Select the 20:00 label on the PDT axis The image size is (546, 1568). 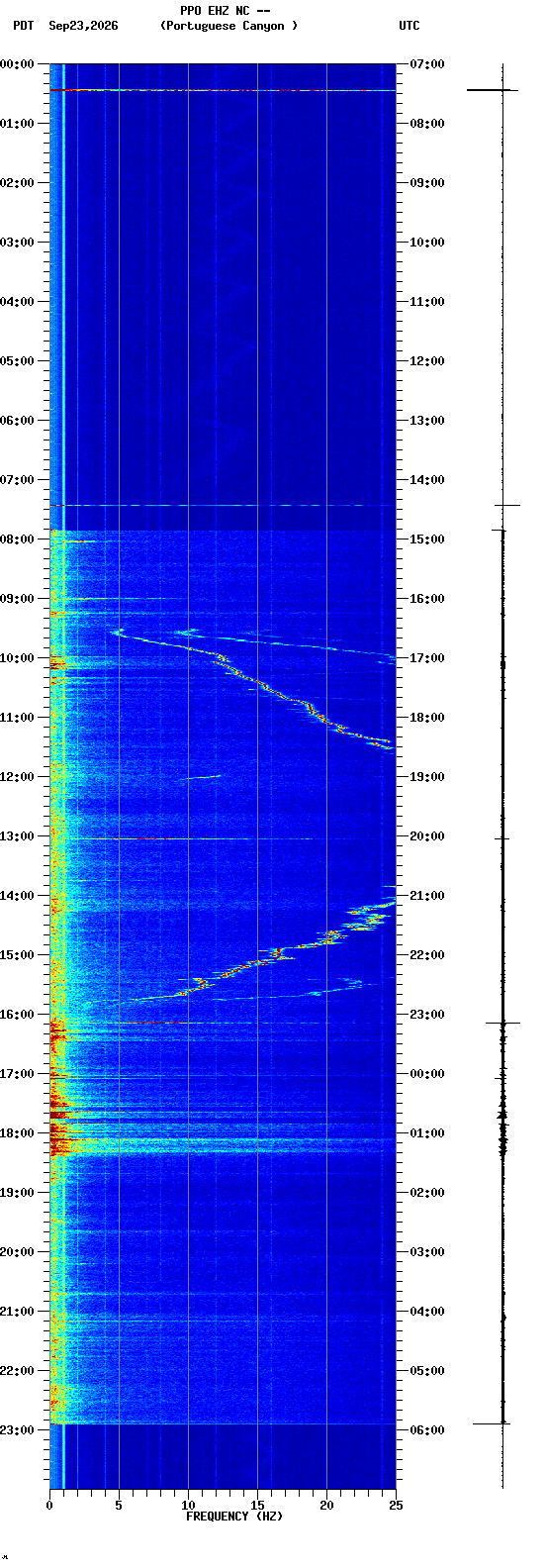pos(18,1252)
